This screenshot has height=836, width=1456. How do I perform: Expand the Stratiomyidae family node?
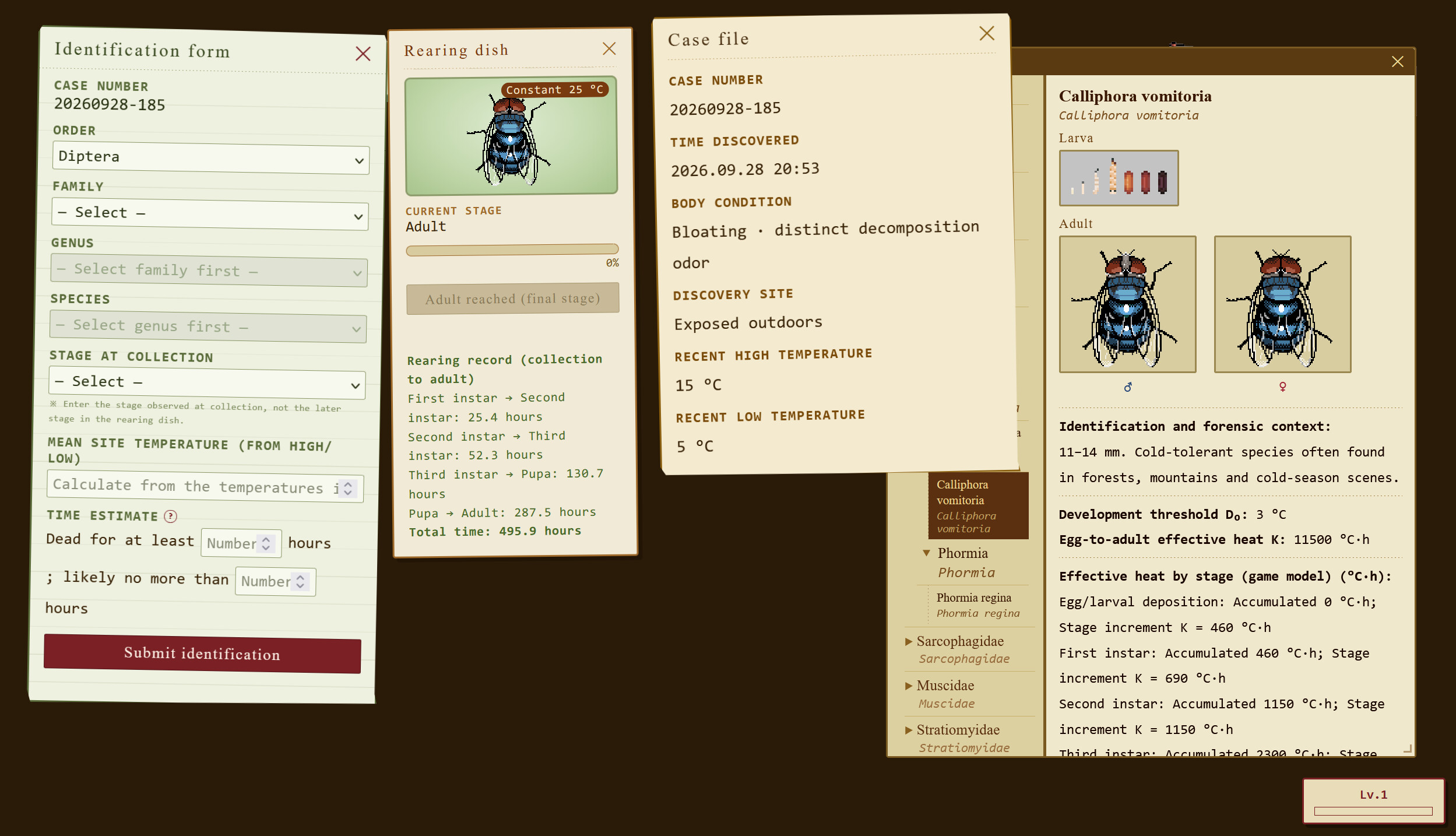pyautogui.click(x=908, y=730)
